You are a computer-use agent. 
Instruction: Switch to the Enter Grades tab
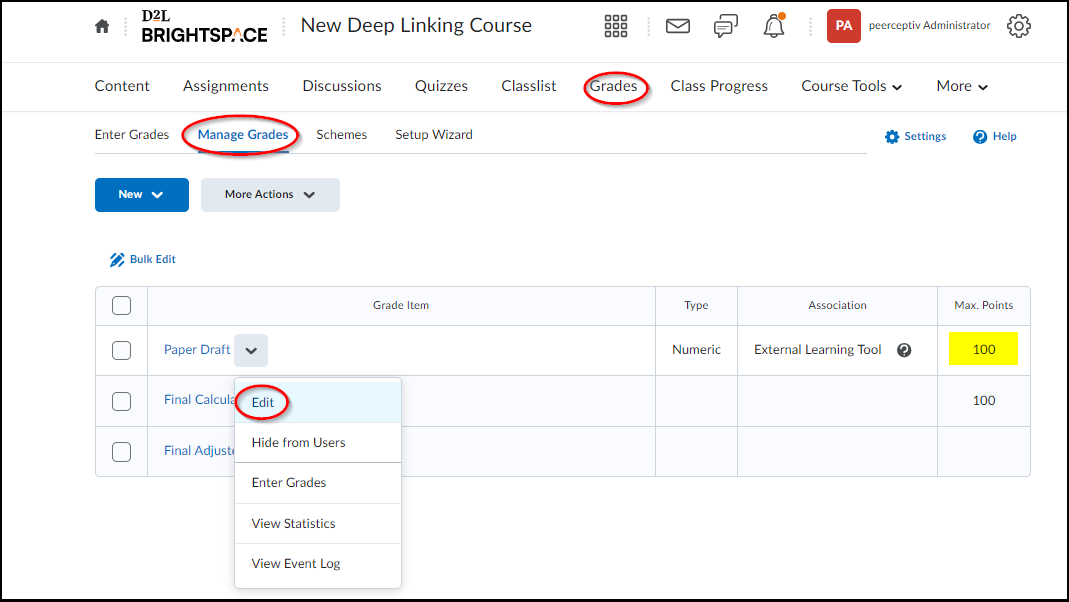pos(132,134)
